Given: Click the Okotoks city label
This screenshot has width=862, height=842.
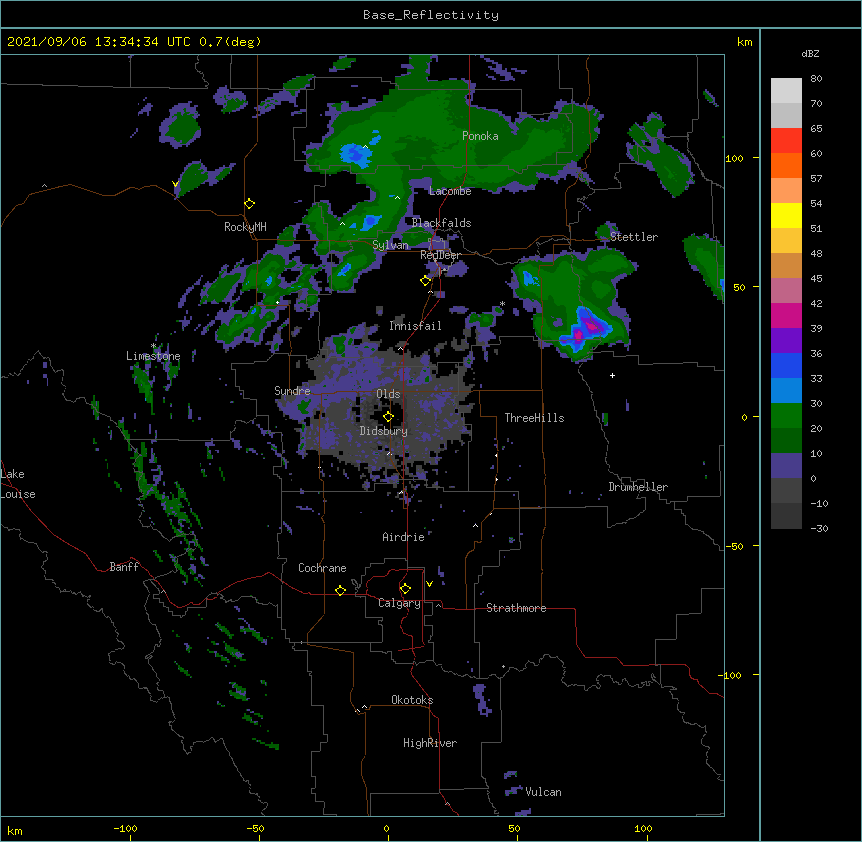Looking at the screenshot, I should tap(412, 700).
